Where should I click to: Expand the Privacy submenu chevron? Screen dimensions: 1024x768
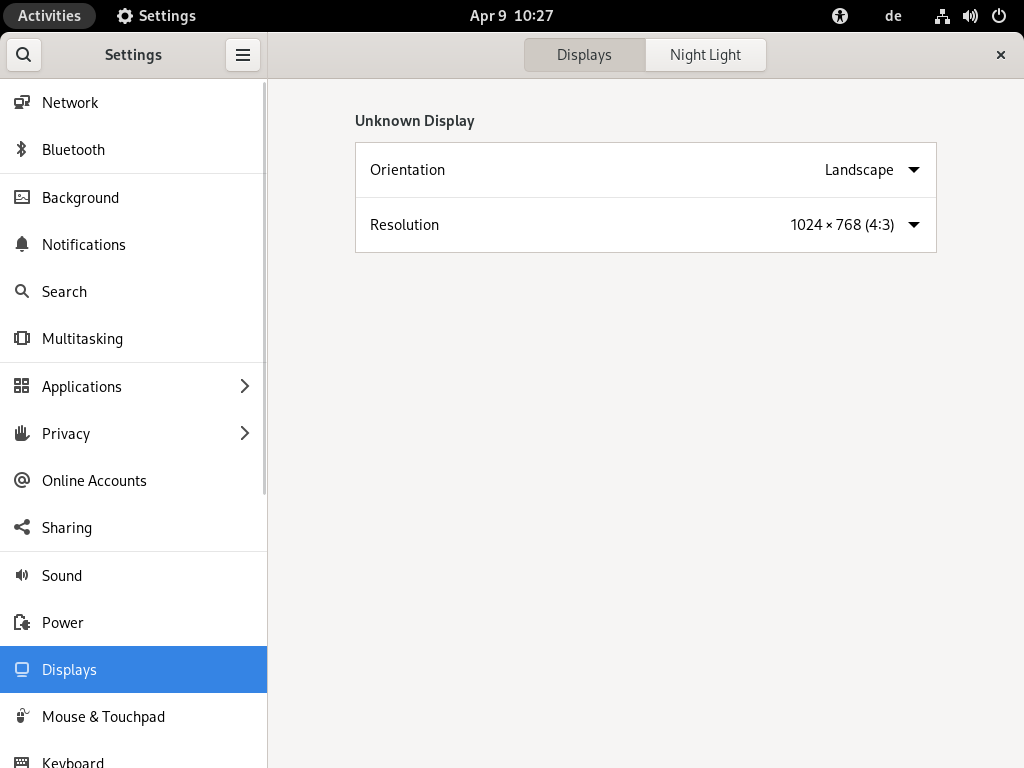pyautogui.click(x=245, y=434)
